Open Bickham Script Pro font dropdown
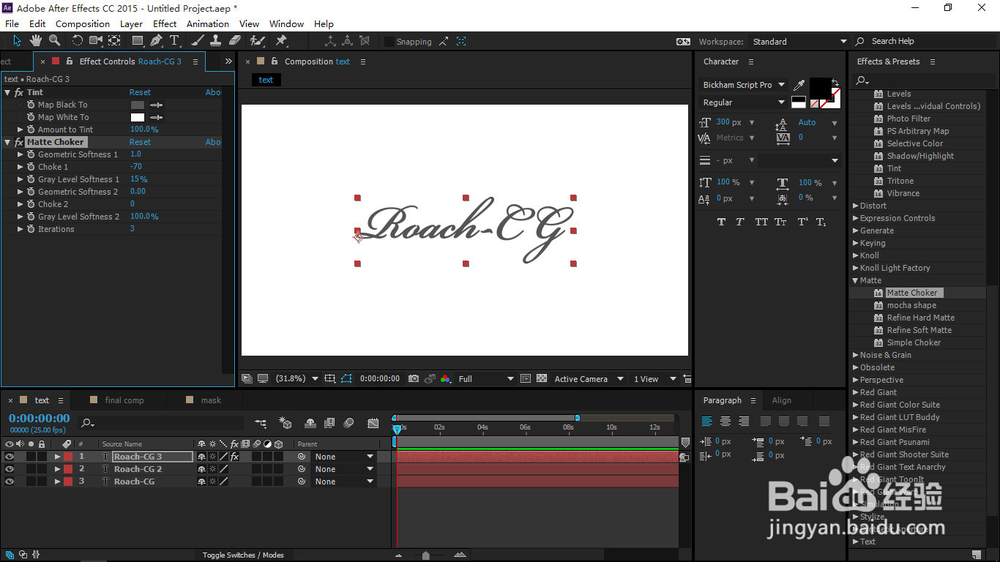This screenshot has width=1000, height=562. point(743,85)
